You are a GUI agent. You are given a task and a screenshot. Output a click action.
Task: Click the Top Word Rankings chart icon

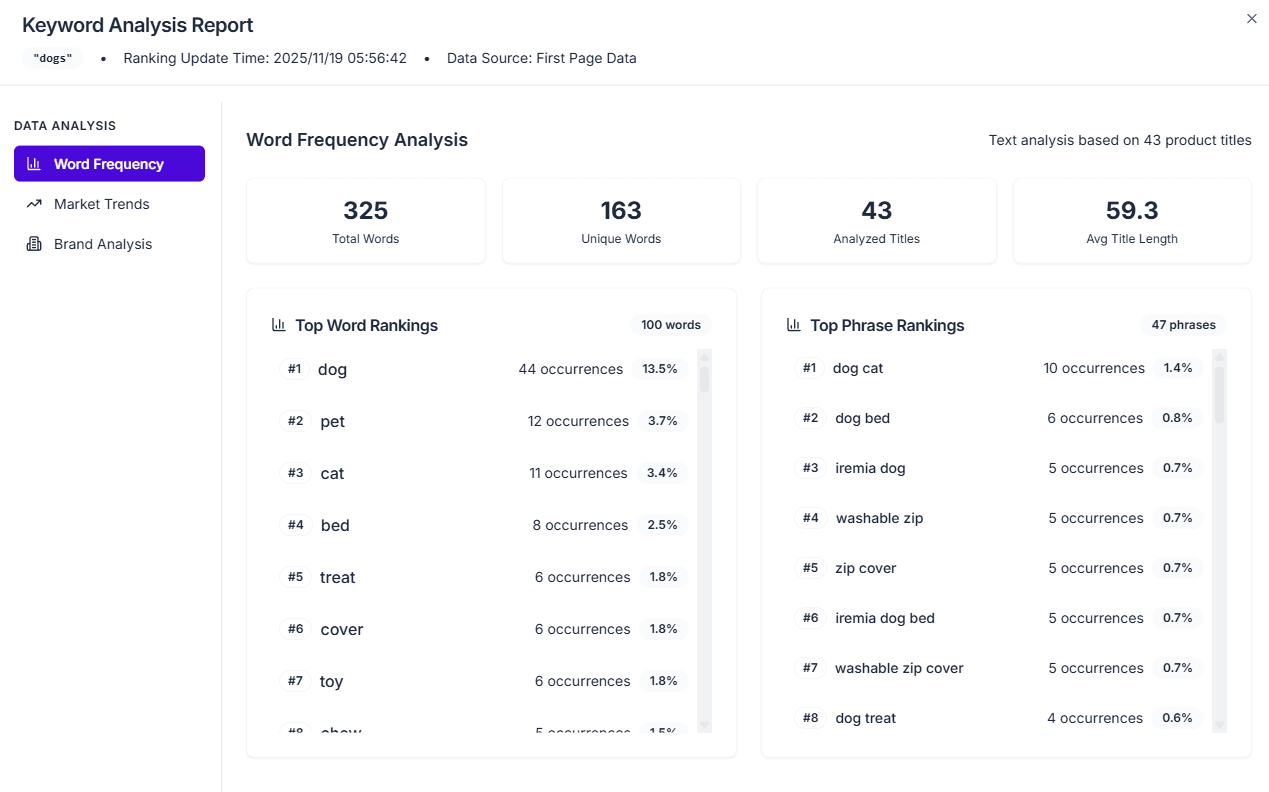pos(279,325)
